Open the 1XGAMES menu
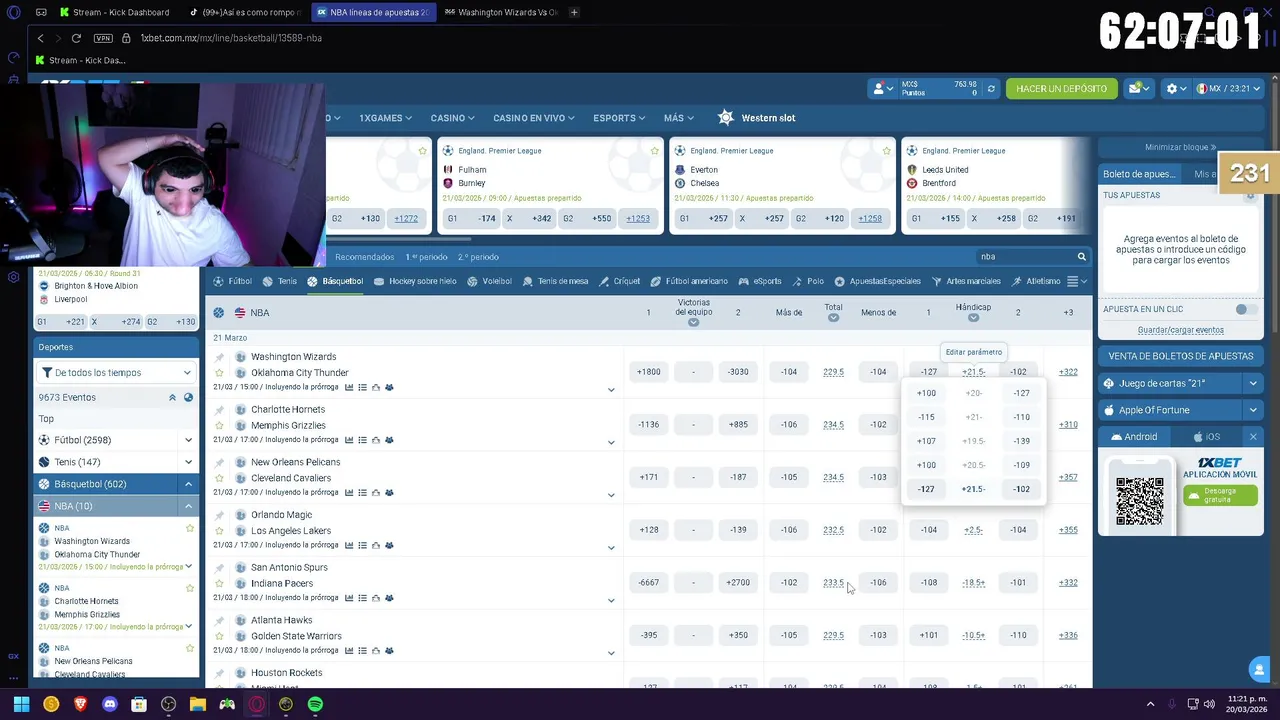Screen dimensions: 1280x720 [385, 118]
